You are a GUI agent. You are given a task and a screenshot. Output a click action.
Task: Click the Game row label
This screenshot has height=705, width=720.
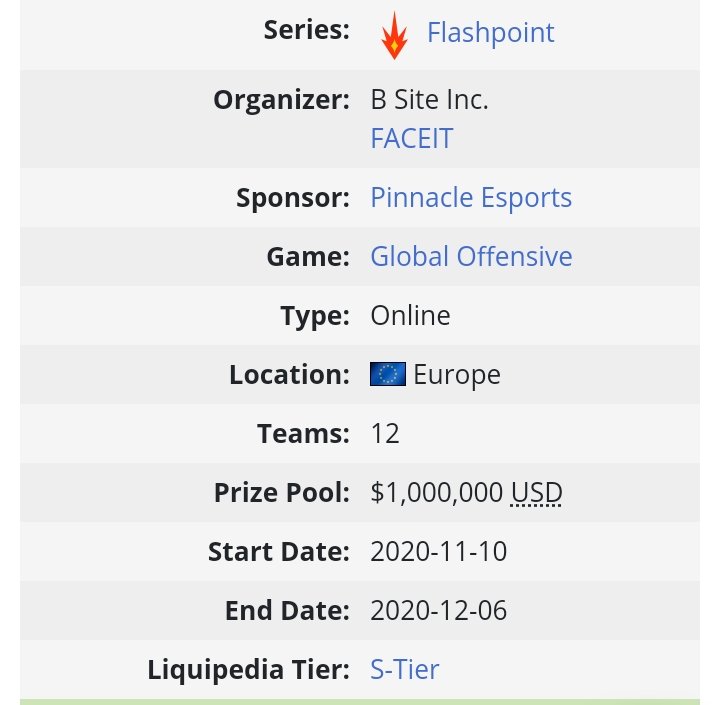(x=308, y=257)
